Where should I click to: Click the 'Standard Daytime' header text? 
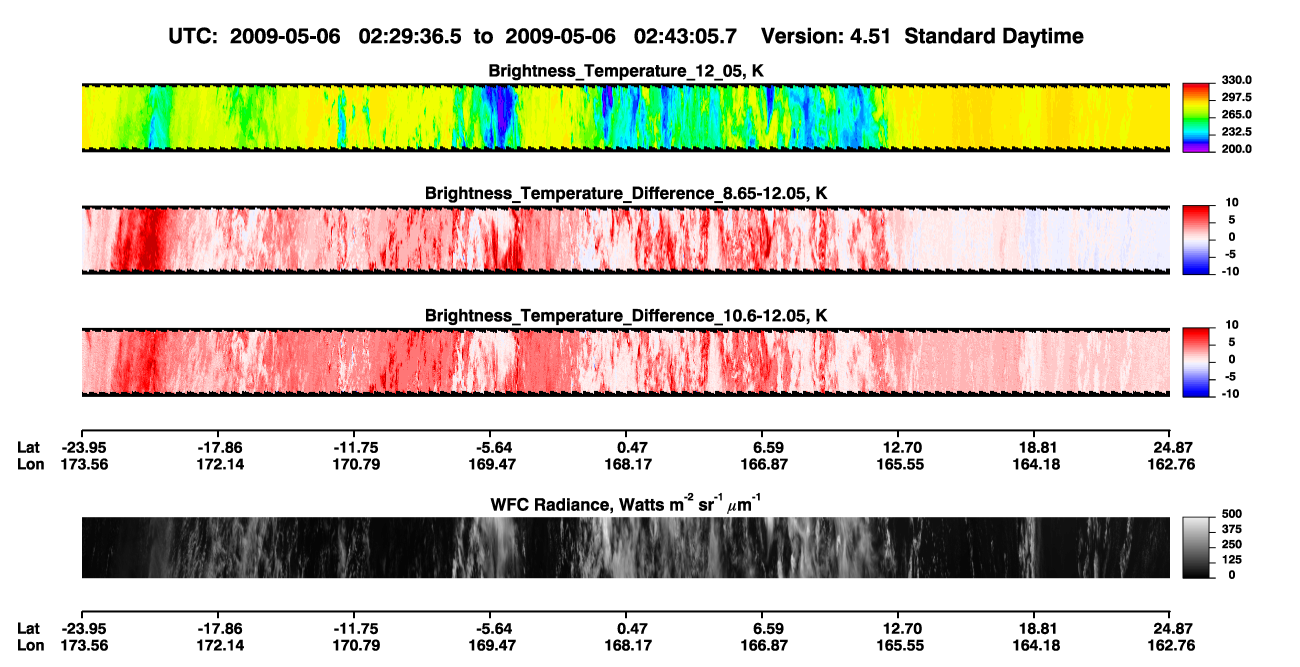[x=993, y=36]
